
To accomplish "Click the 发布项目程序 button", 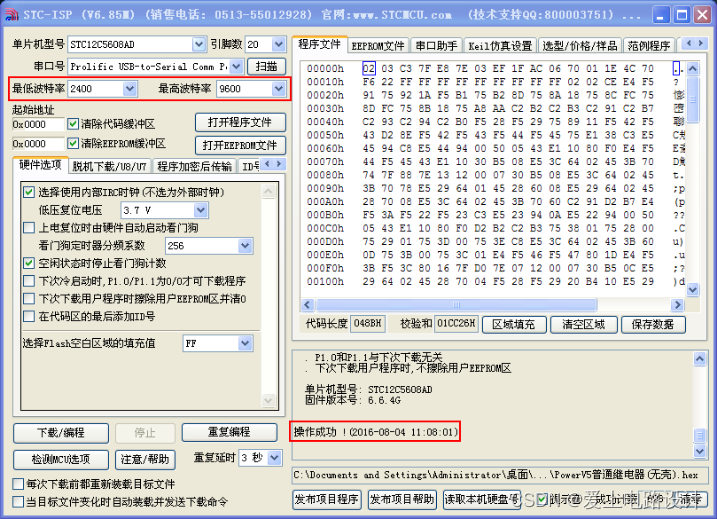I will point(327,499).
